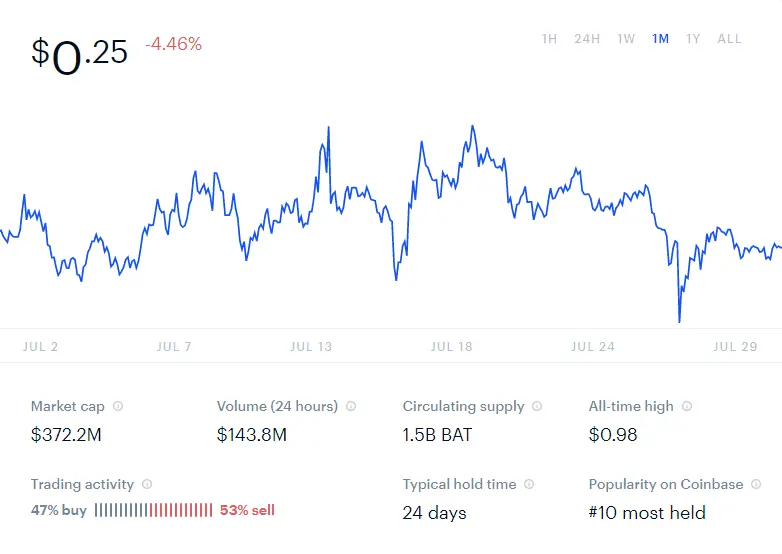This screenshot has width=782, height=554.
Task: Open the info icon beside All-time high
Action: (687, 406)
